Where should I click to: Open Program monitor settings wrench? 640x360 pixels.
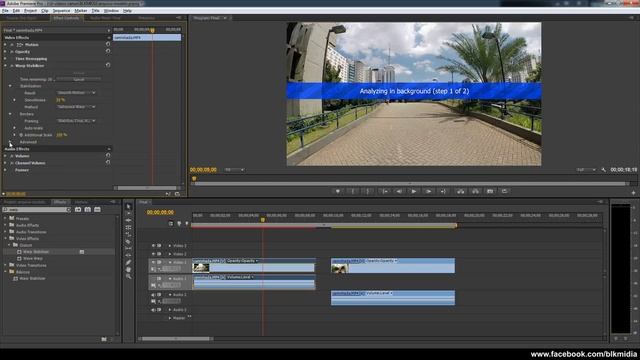[604, 170]
